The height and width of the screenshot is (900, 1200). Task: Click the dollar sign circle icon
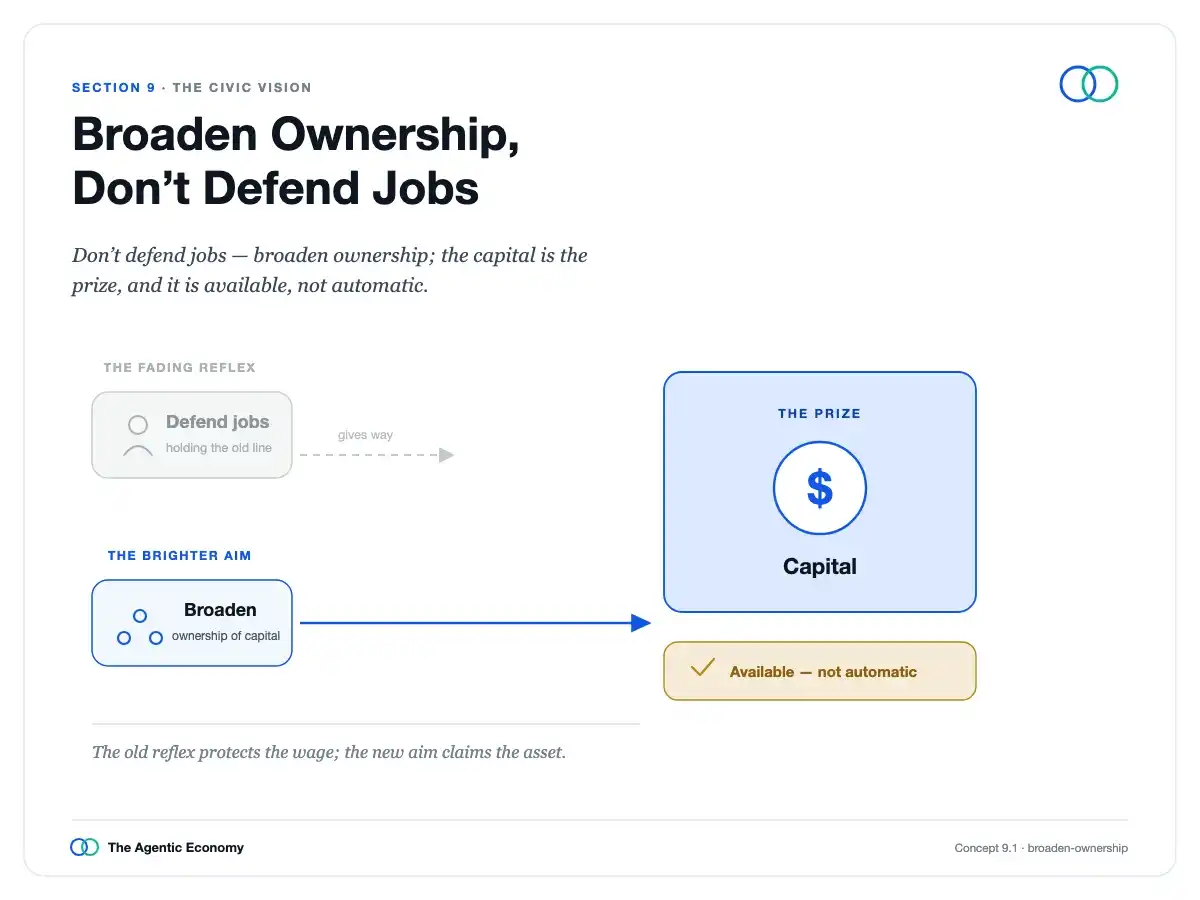(820, 489)
